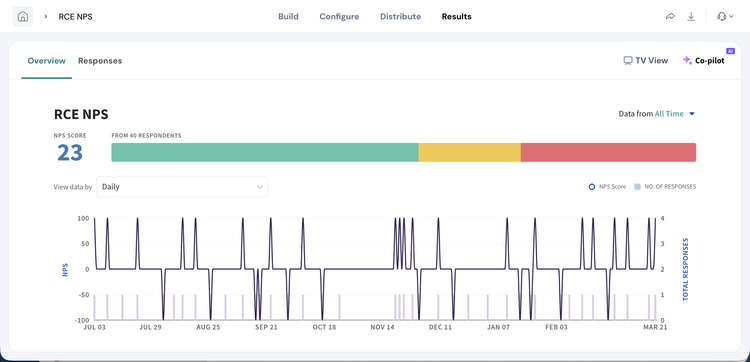Click the Total Responses axis title
750x362 pixels.
pos(685,269)
